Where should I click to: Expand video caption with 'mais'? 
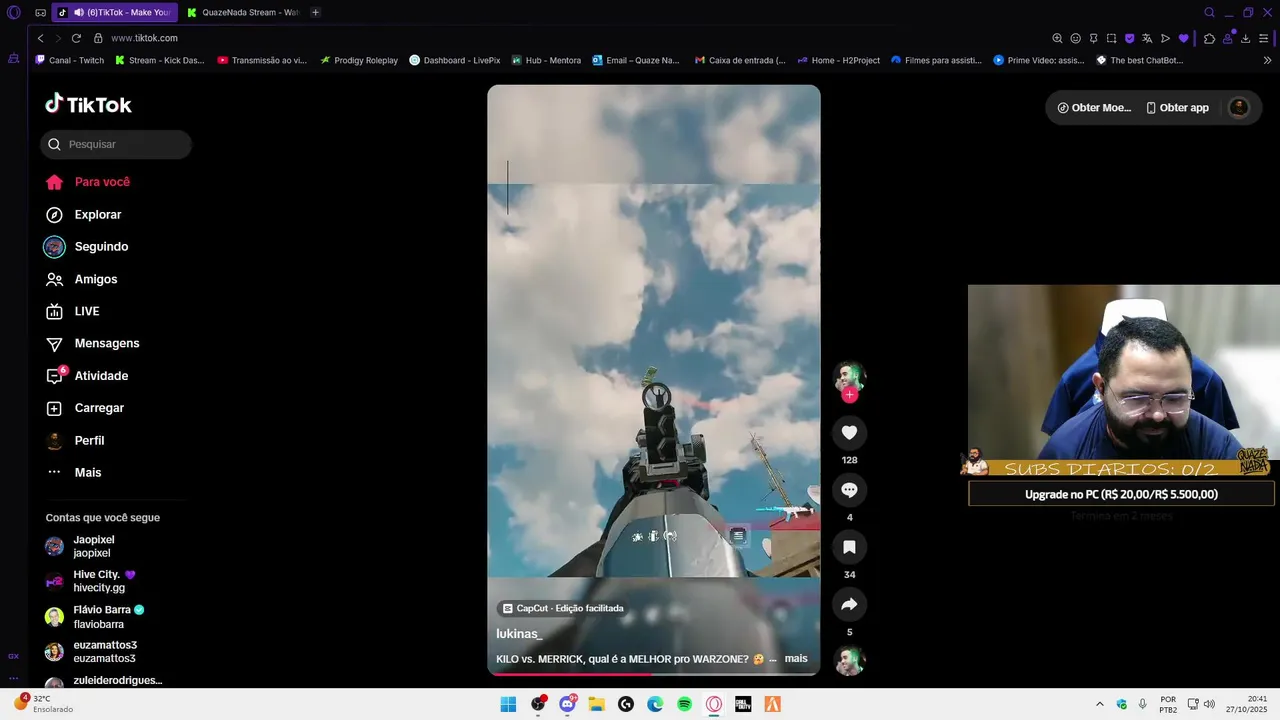pos(796,659)
